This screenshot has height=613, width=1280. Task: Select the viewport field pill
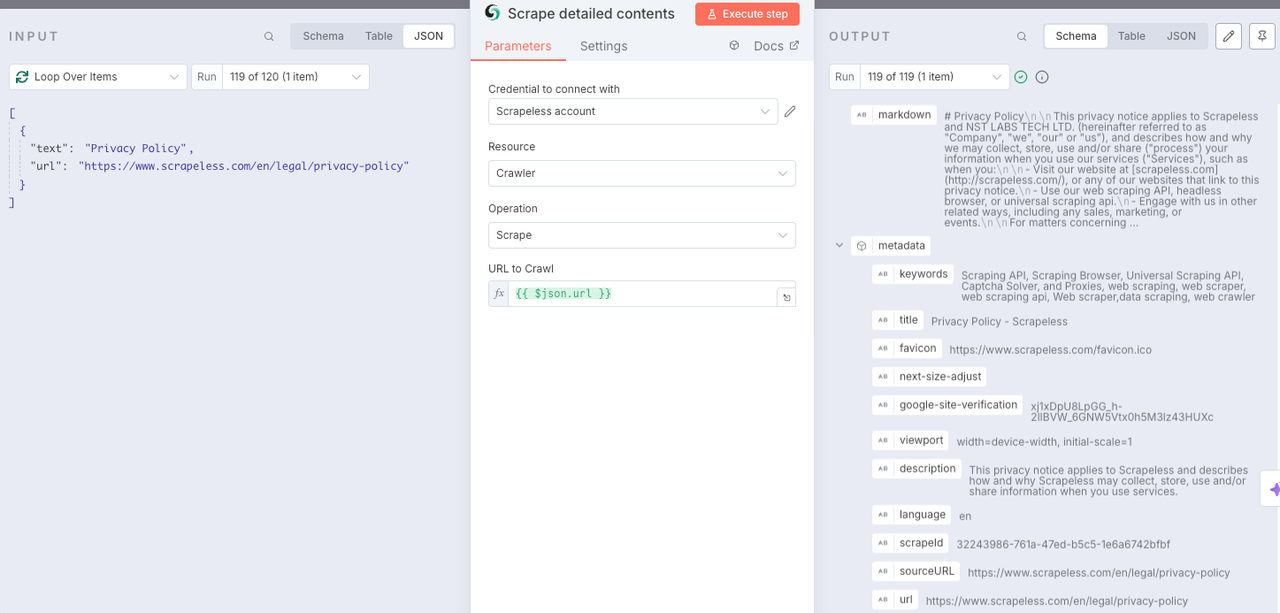pyautogui.click(x=910, y=440)
